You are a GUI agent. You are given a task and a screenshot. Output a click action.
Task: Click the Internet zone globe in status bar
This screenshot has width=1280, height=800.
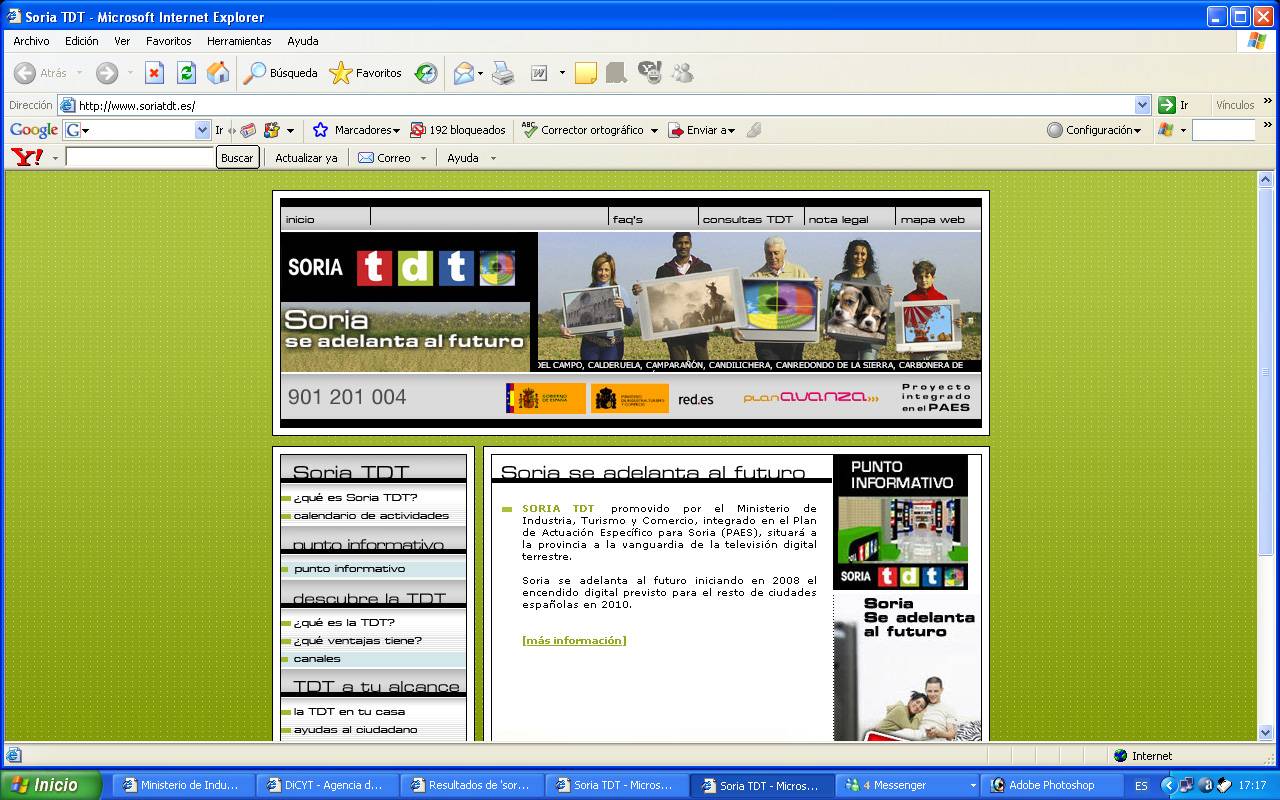[1120, 756]
